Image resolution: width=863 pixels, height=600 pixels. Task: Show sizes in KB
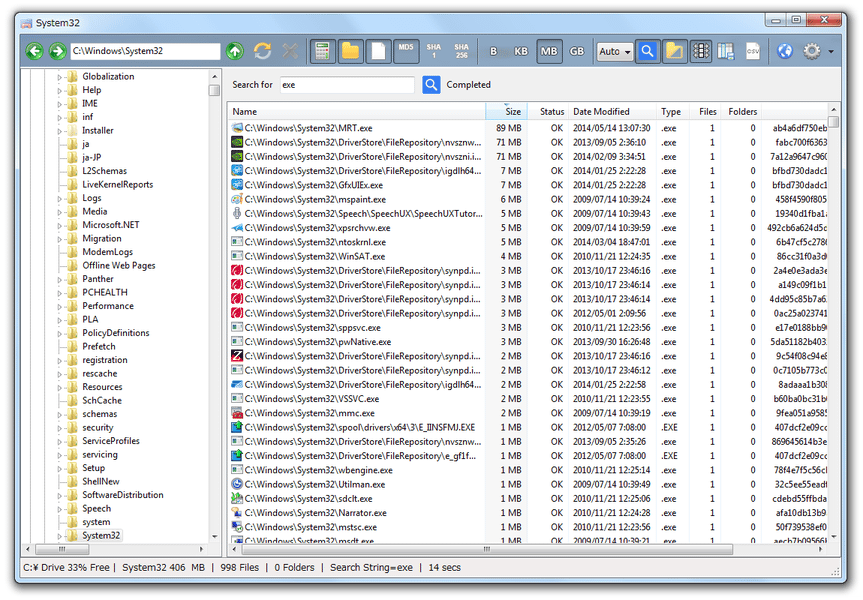521,51
